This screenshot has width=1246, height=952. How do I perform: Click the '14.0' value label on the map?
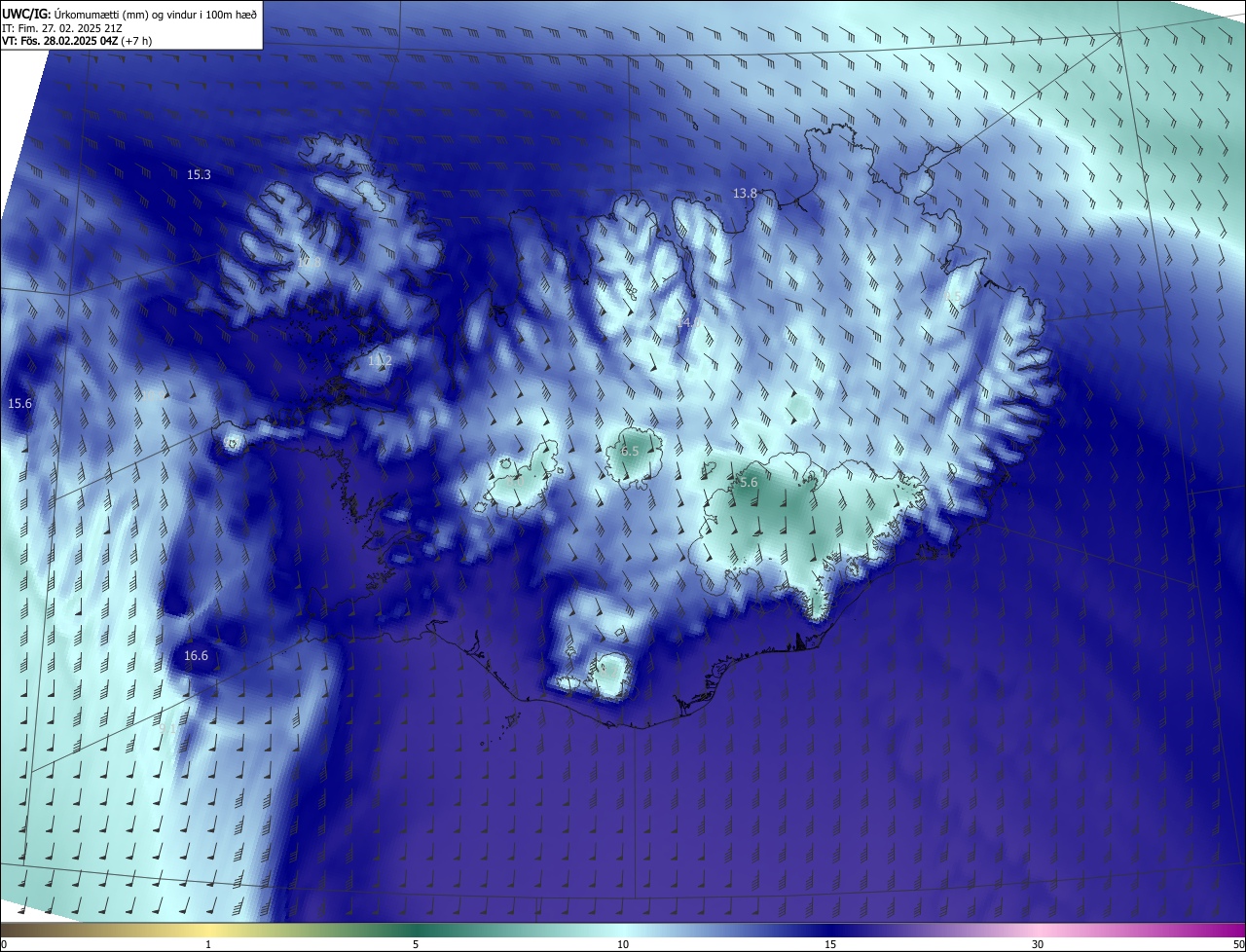point(690,321)
